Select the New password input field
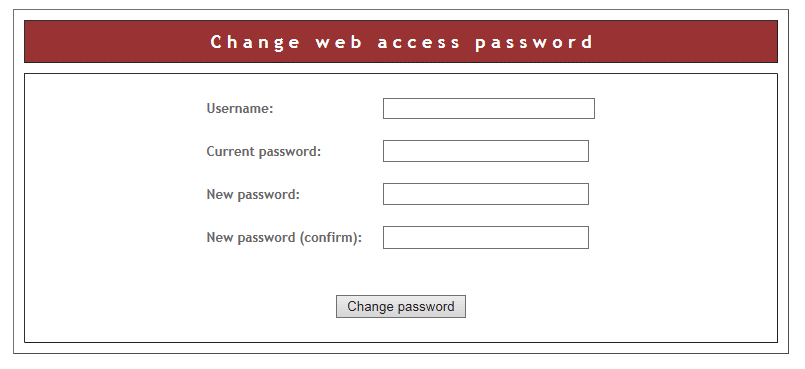Image resolution: width=805 pixels, height=369 pixels. pyautogui.click(x=486, y=194)
